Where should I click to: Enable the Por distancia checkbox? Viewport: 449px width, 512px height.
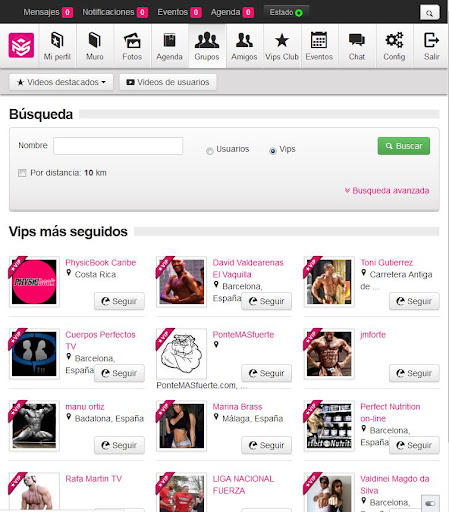point(22,173)
